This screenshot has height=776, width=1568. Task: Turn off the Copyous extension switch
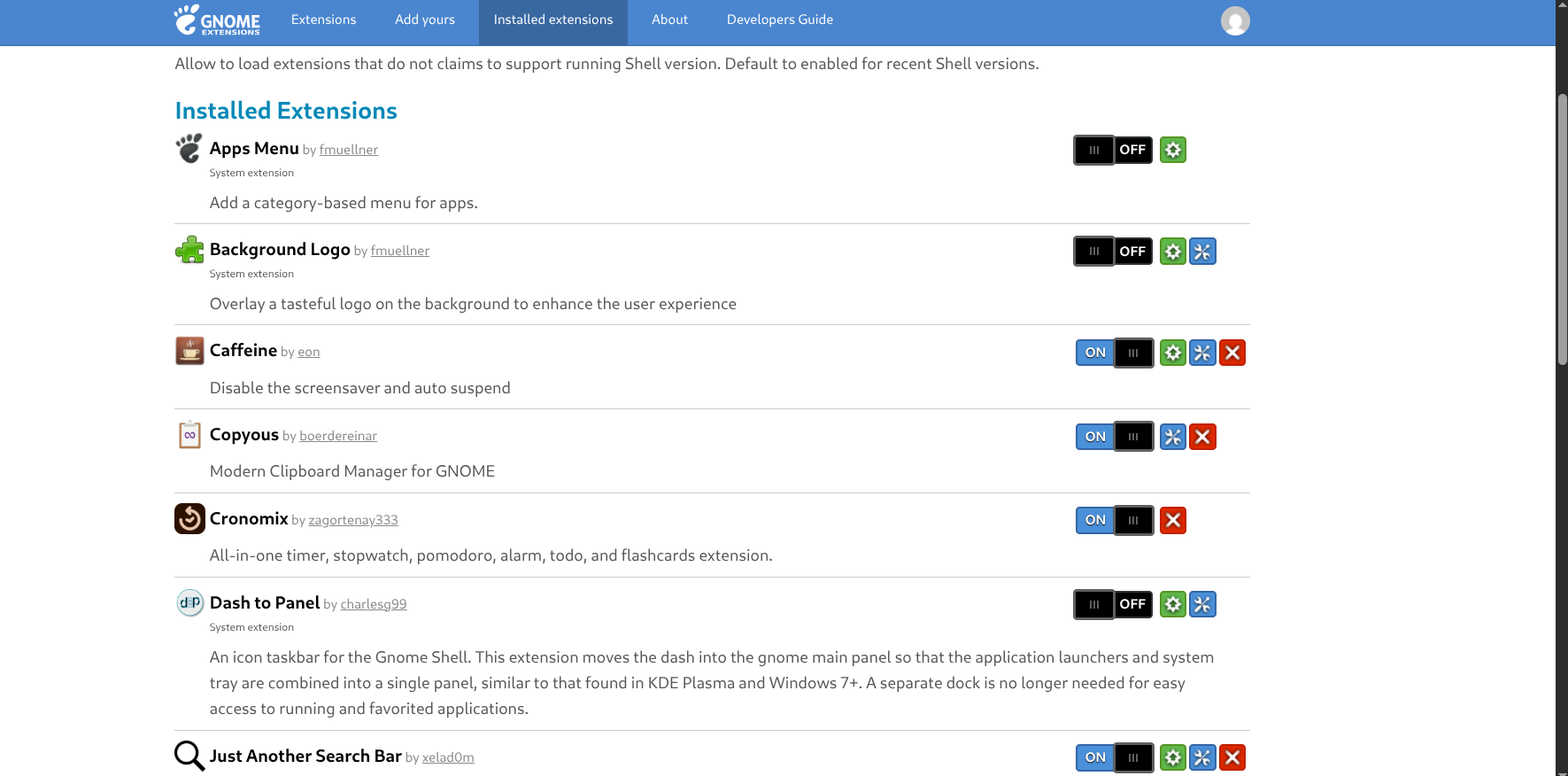point(1115,437)
